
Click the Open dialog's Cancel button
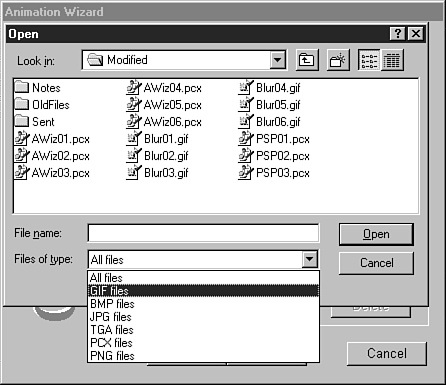click(376, 263)
